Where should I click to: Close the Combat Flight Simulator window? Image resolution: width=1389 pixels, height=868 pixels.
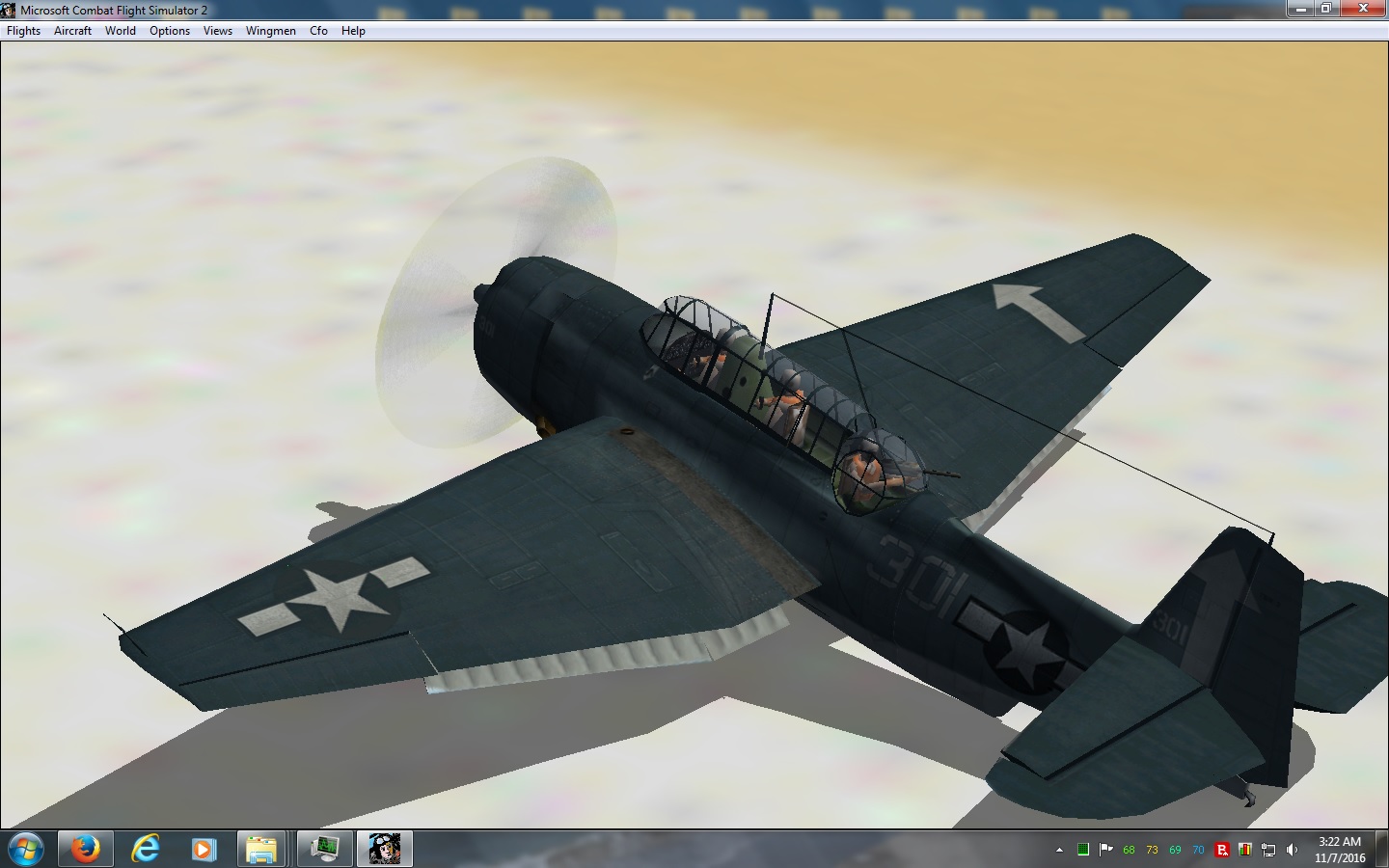point(1363,9)
